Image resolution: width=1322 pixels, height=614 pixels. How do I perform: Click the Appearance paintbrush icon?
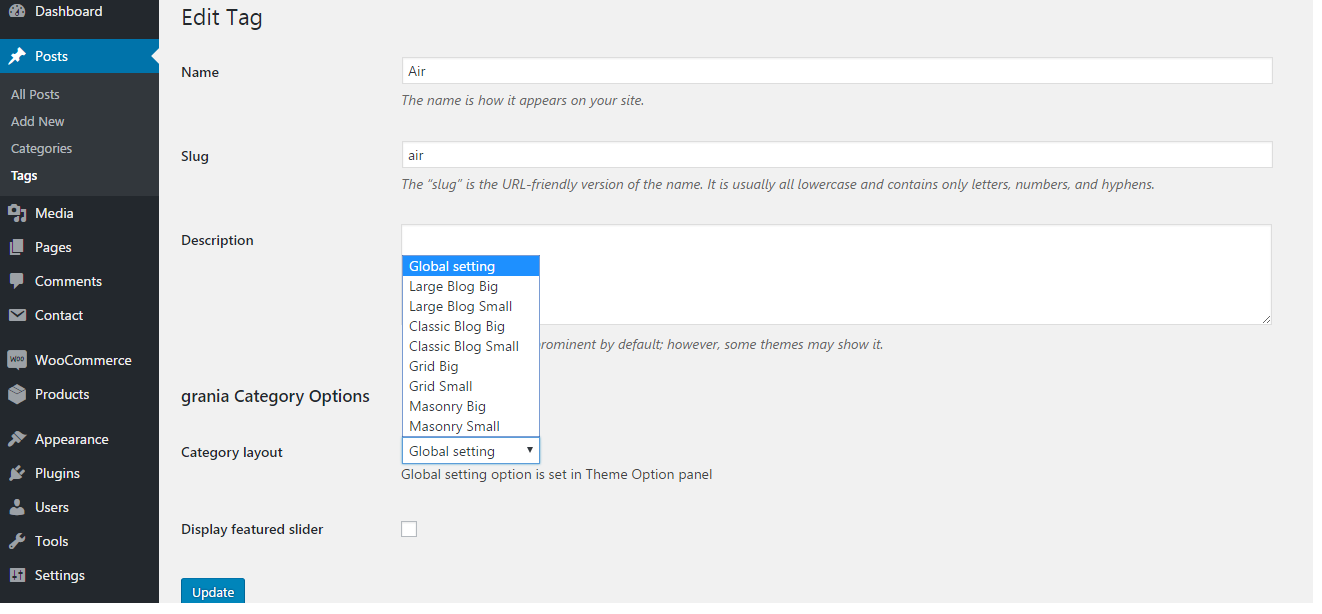pos(17,439)
